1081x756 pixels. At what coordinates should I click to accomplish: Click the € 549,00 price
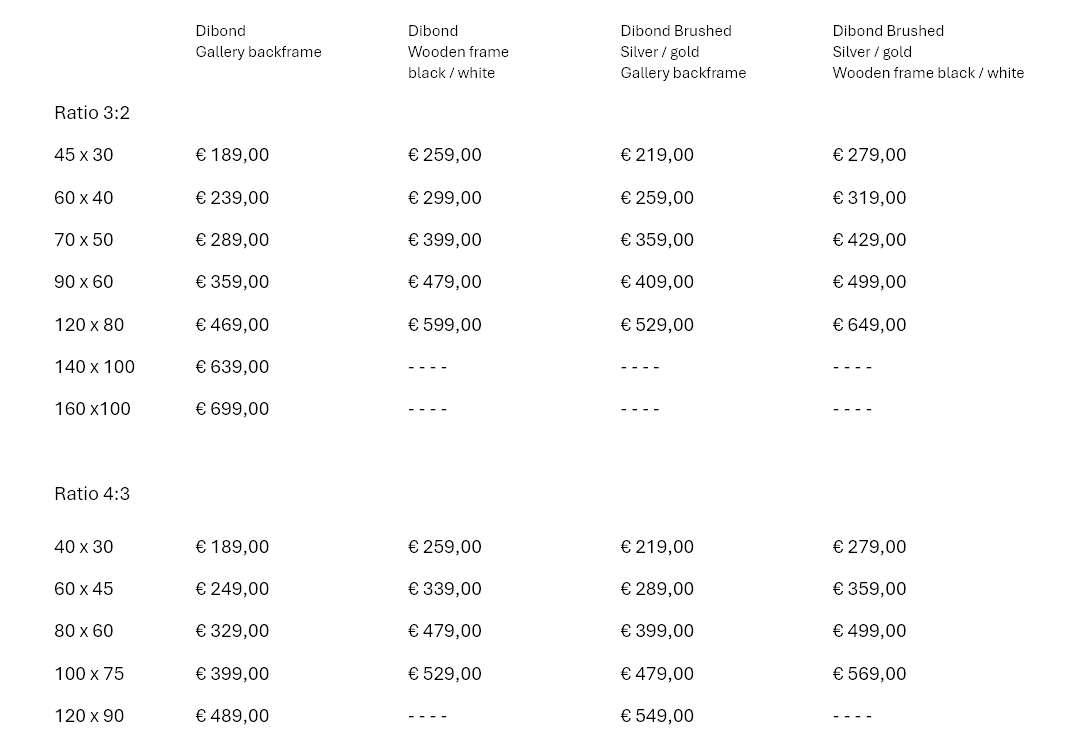(657, 716)
